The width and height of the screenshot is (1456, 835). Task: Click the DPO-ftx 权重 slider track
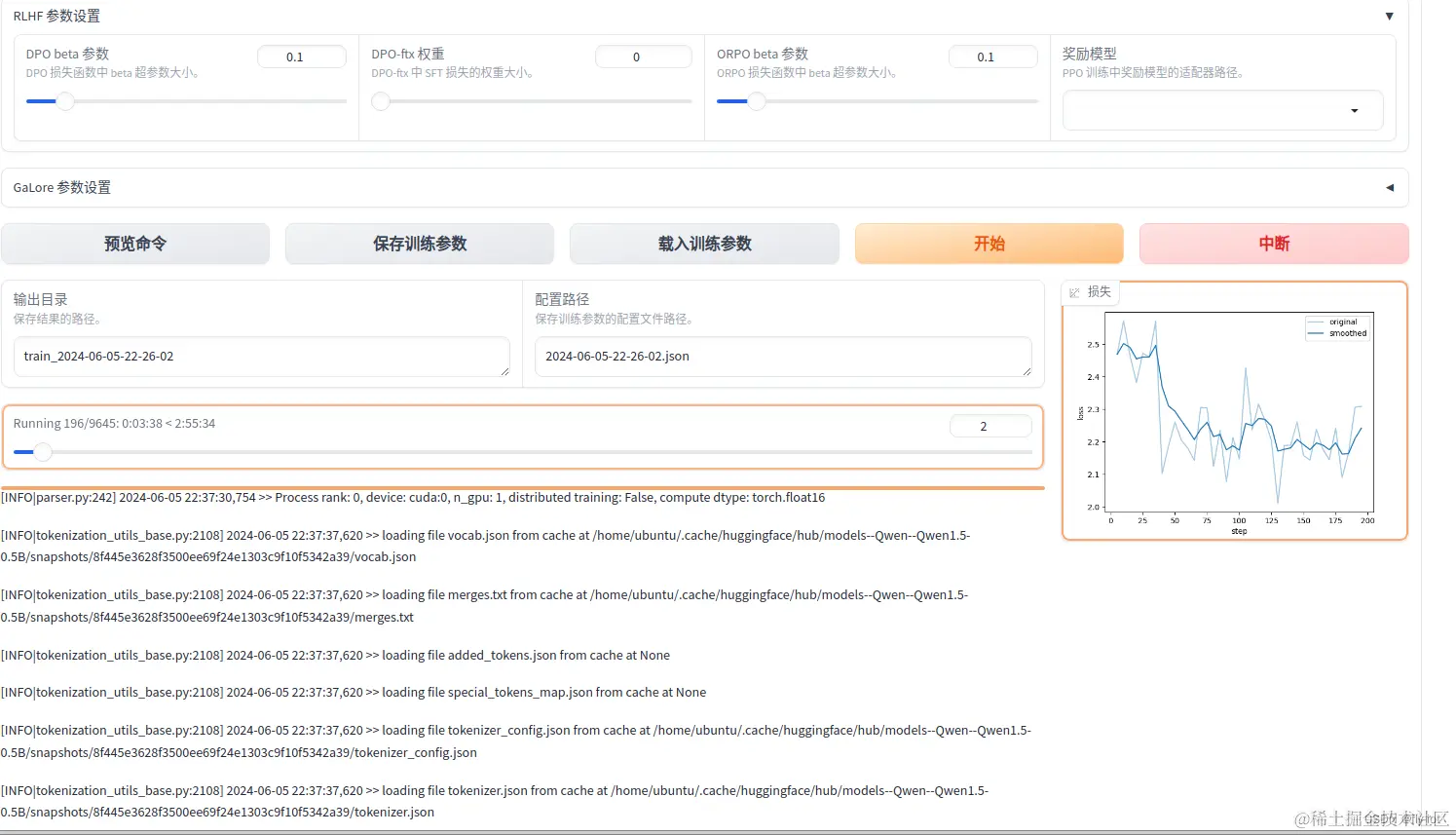click(x=531, y=100)
